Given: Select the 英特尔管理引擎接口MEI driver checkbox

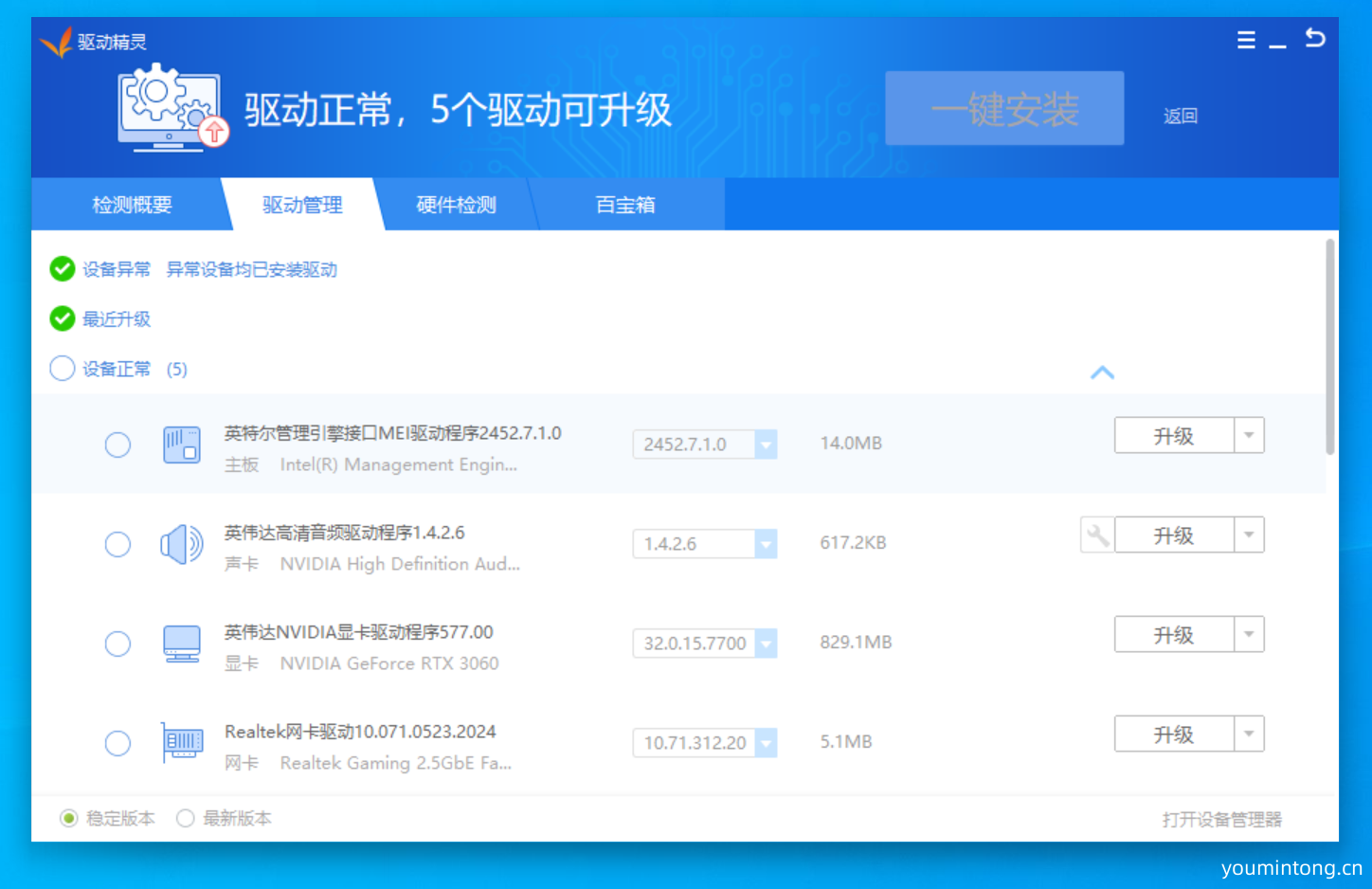Looking at the screenshot, I should pos(117,444).
